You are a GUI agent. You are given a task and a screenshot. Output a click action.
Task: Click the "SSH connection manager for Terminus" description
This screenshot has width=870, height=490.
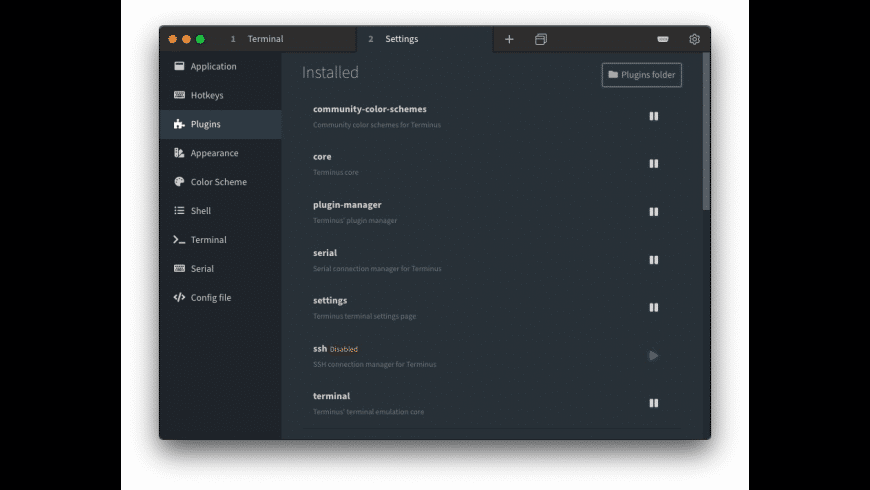(375, 365)
